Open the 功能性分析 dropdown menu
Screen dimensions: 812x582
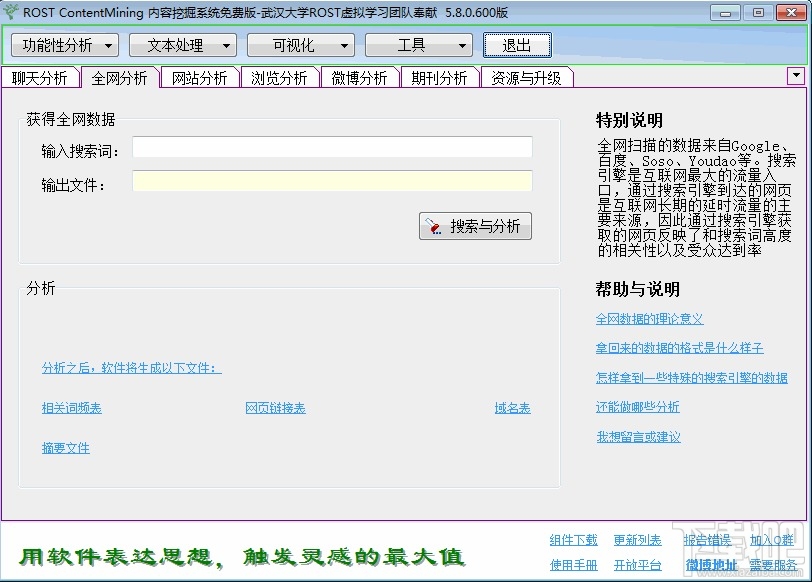click(64, 44)
